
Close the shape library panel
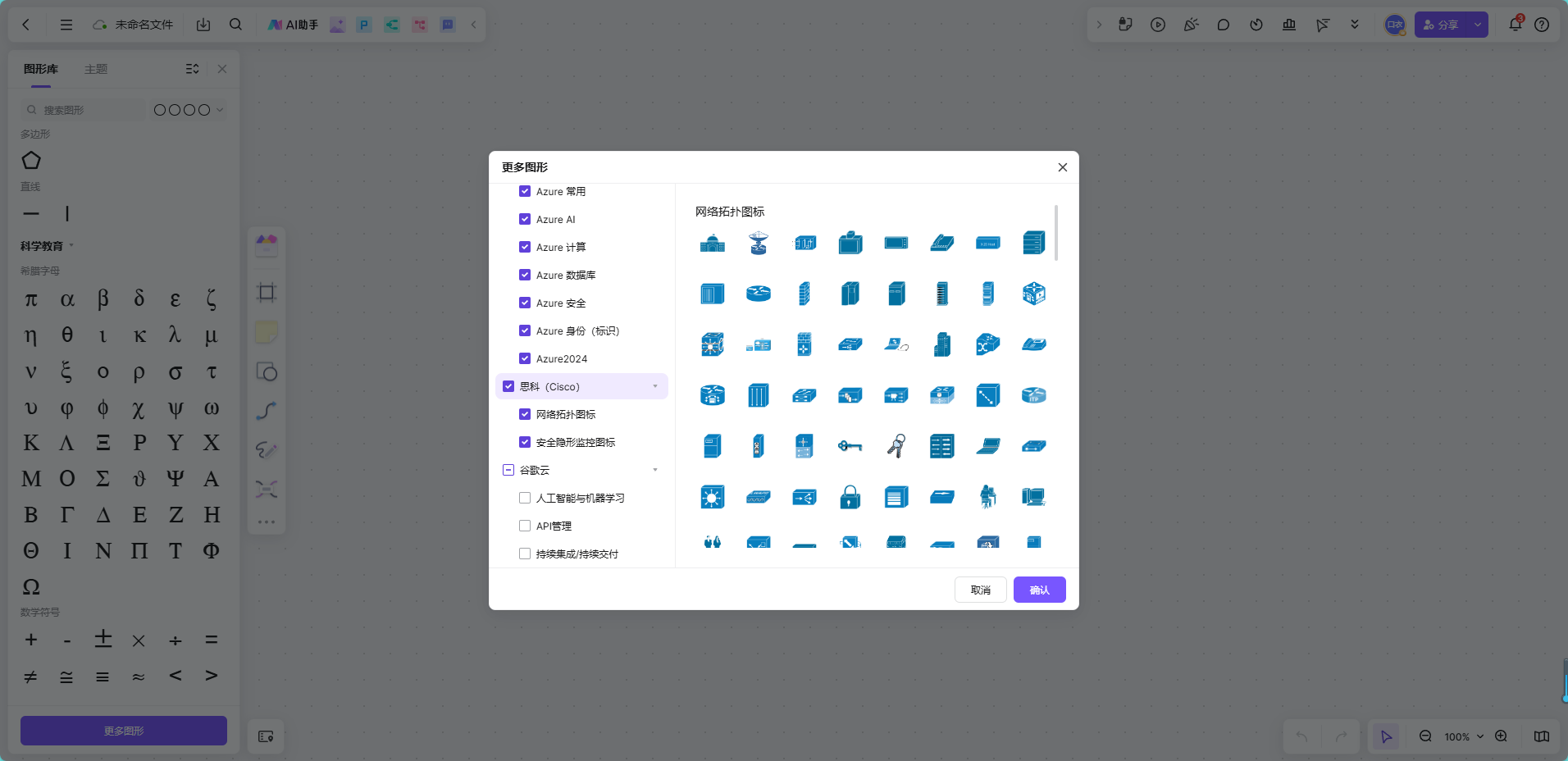pos(222,69)
